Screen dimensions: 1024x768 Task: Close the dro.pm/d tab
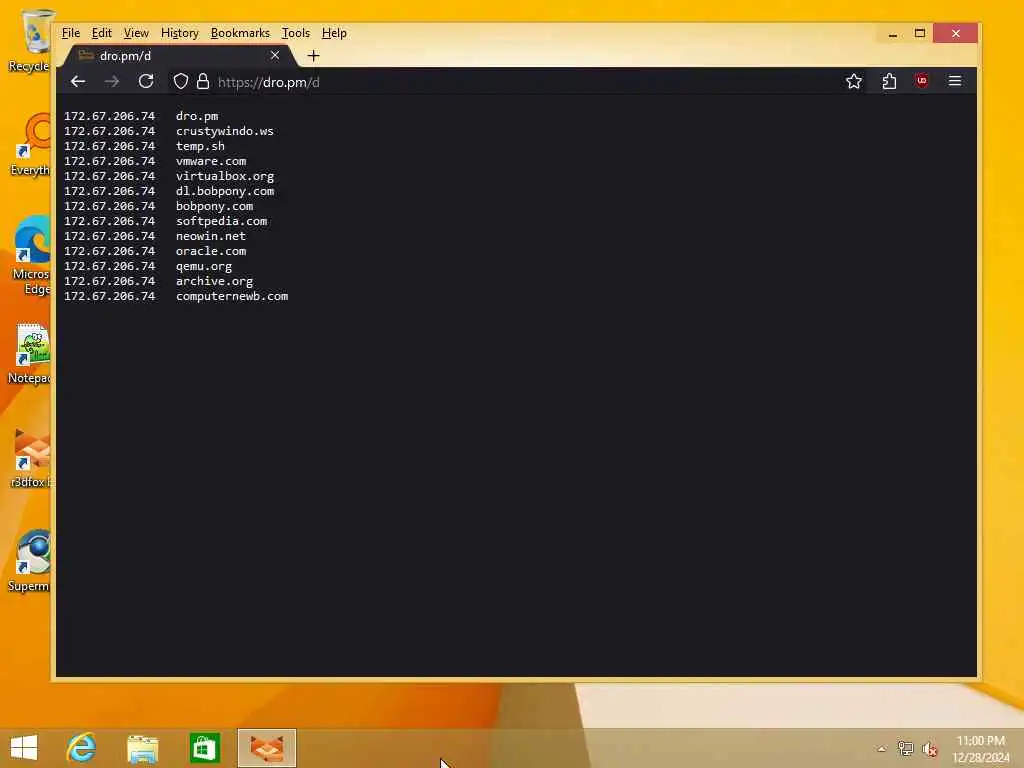pos(275,56)
